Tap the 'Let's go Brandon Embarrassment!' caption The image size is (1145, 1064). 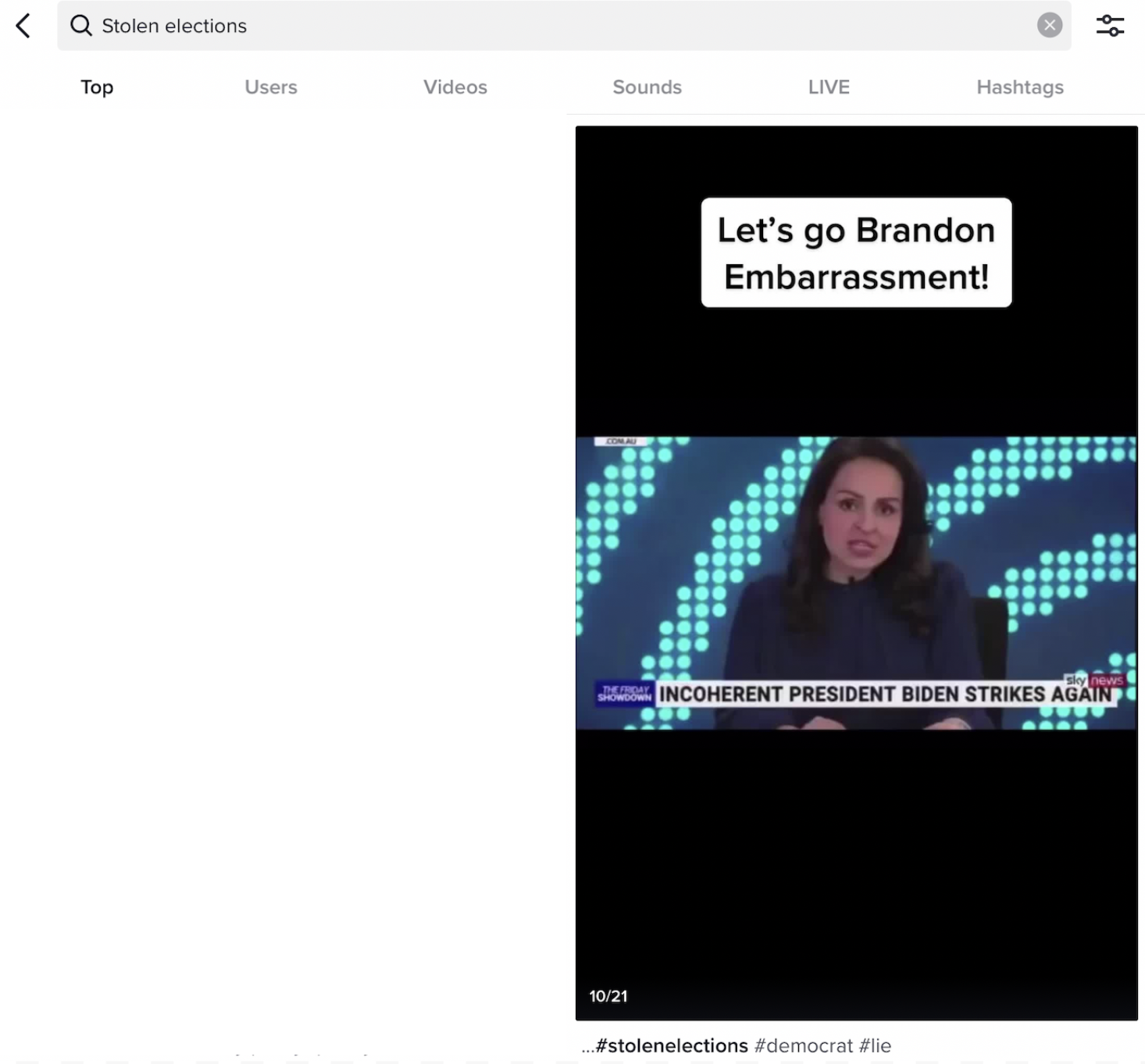[x=856, y=252]
